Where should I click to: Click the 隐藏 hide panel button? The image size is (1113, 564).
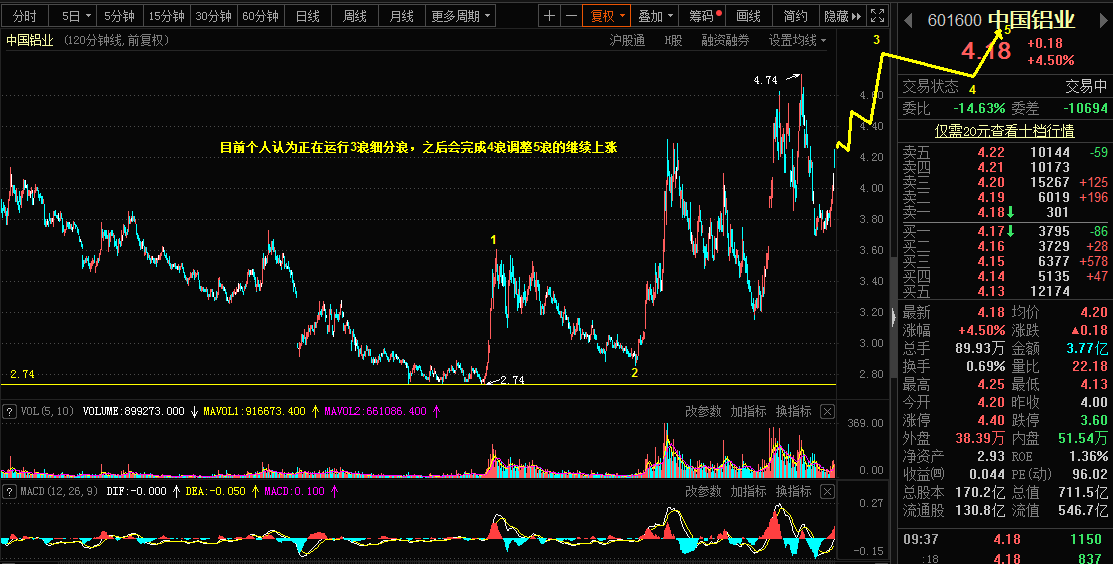(843, 16)
